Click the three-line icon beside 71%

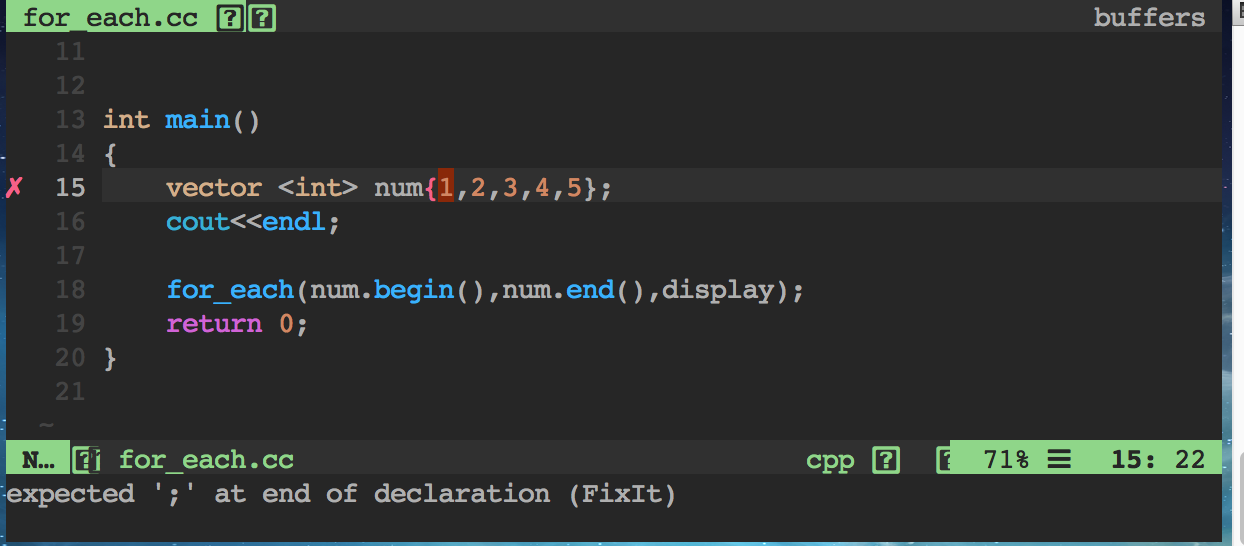[1059, 460]
